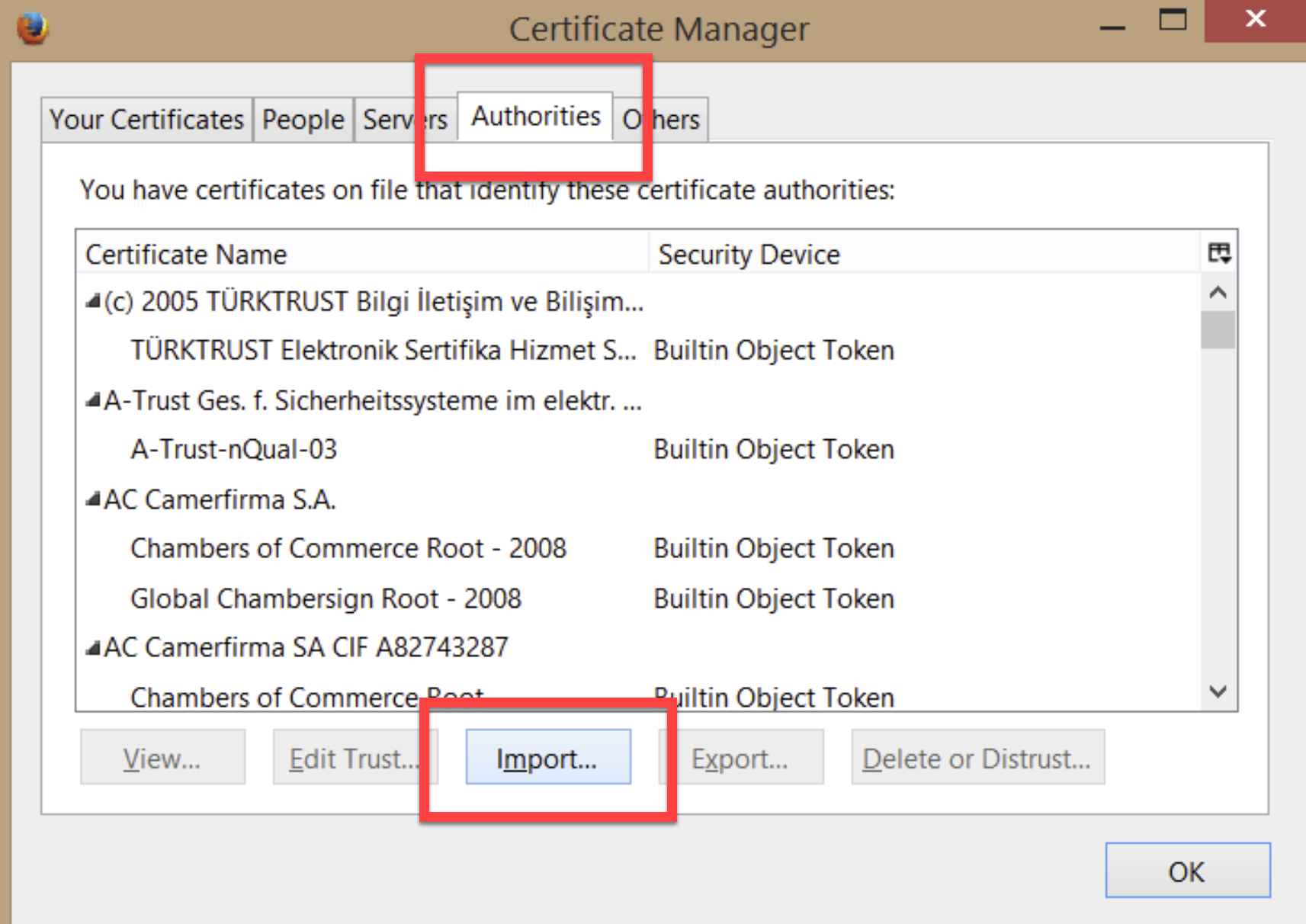Open the column picker icon
1306x924 pixels.
tap(1218, 253)
